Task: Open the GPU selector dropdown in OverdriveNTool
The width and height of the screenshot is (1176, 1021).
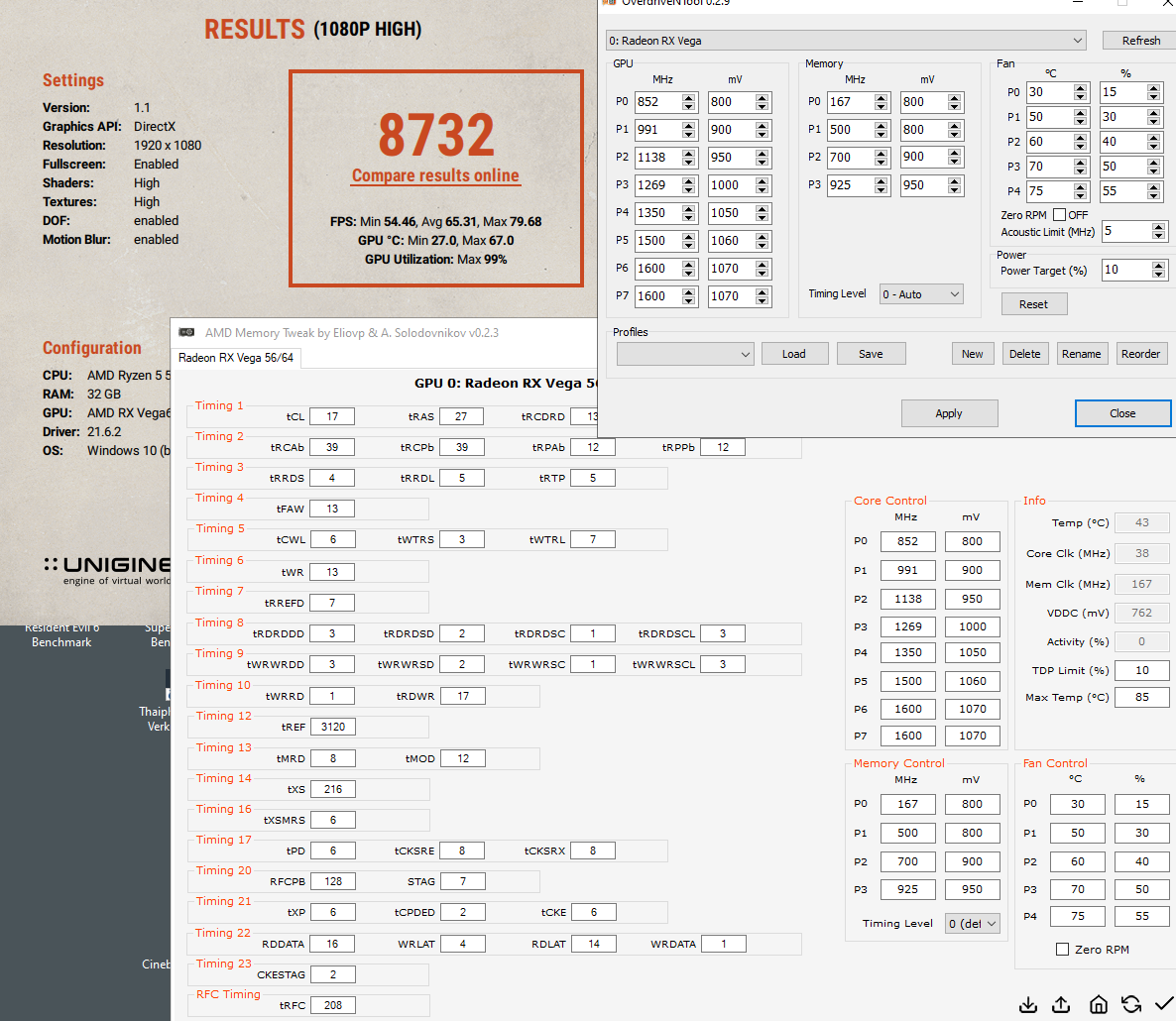Action: click(846, 41)
